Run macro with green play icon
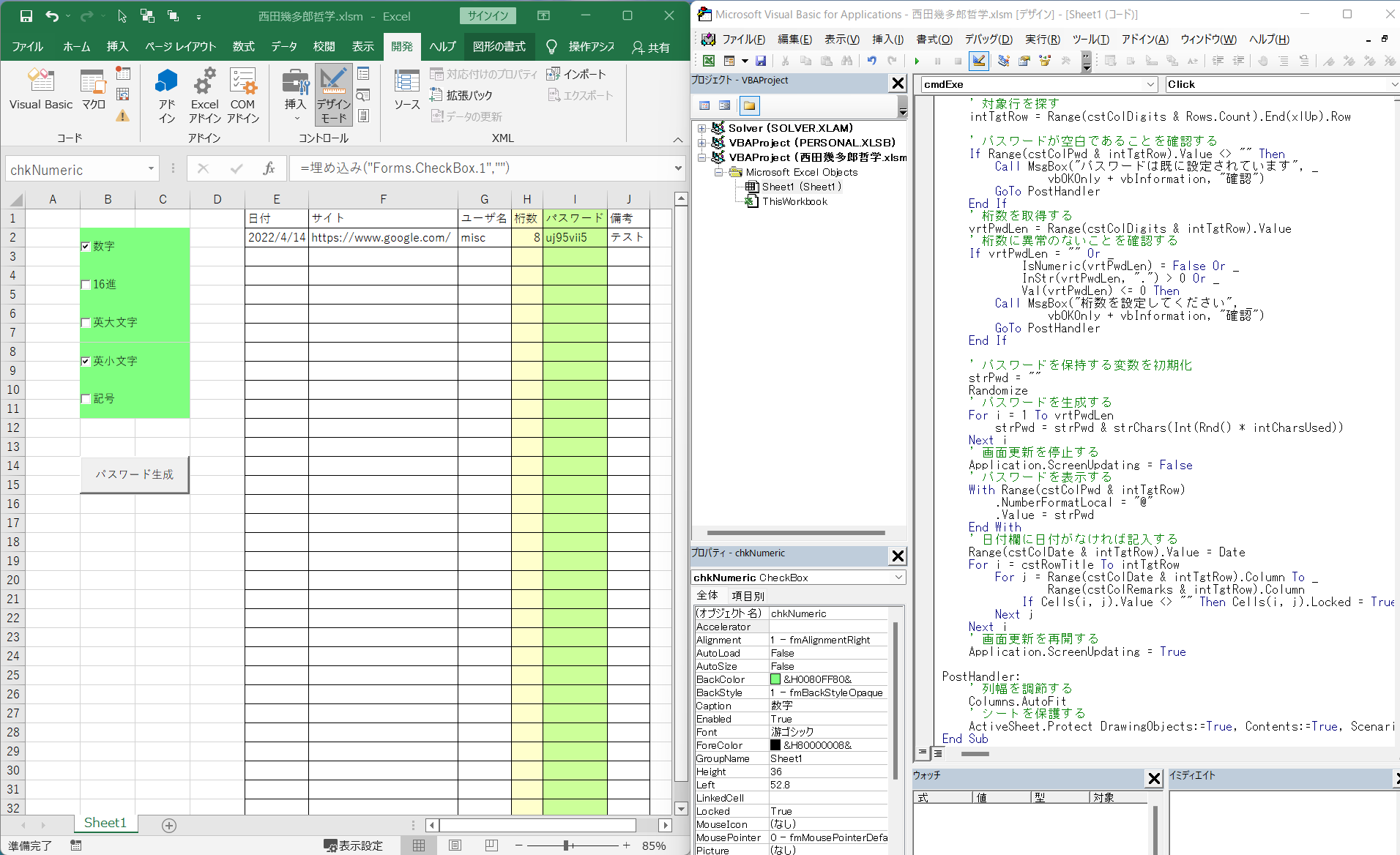The image size is (1400, 855). pyautogui.click(x=917, y=61)
